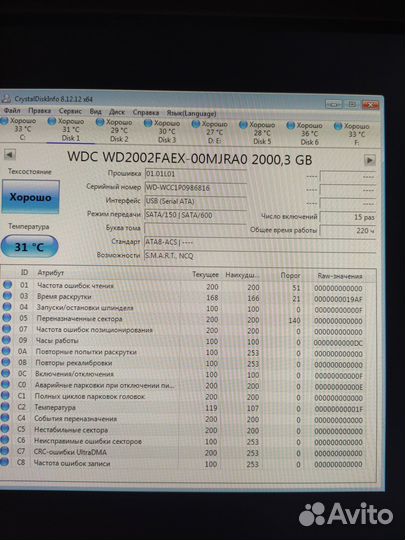Click the total work time 220 ч field
The height and width of the screenshot is (540, 405).
pyautogui.click(x=347, y=230)
